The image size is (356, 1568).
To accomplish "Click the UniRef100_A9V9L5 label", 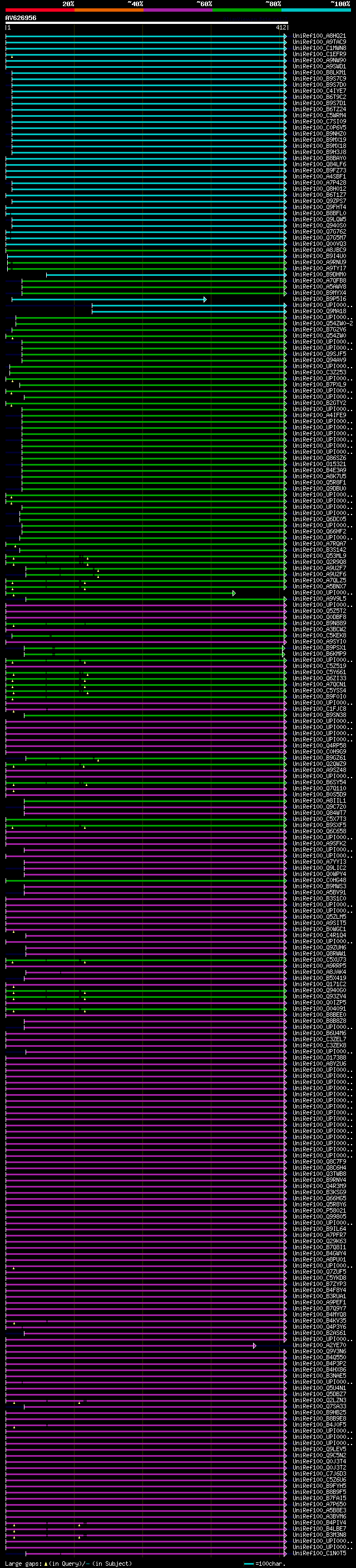I will tap(319, 599).
